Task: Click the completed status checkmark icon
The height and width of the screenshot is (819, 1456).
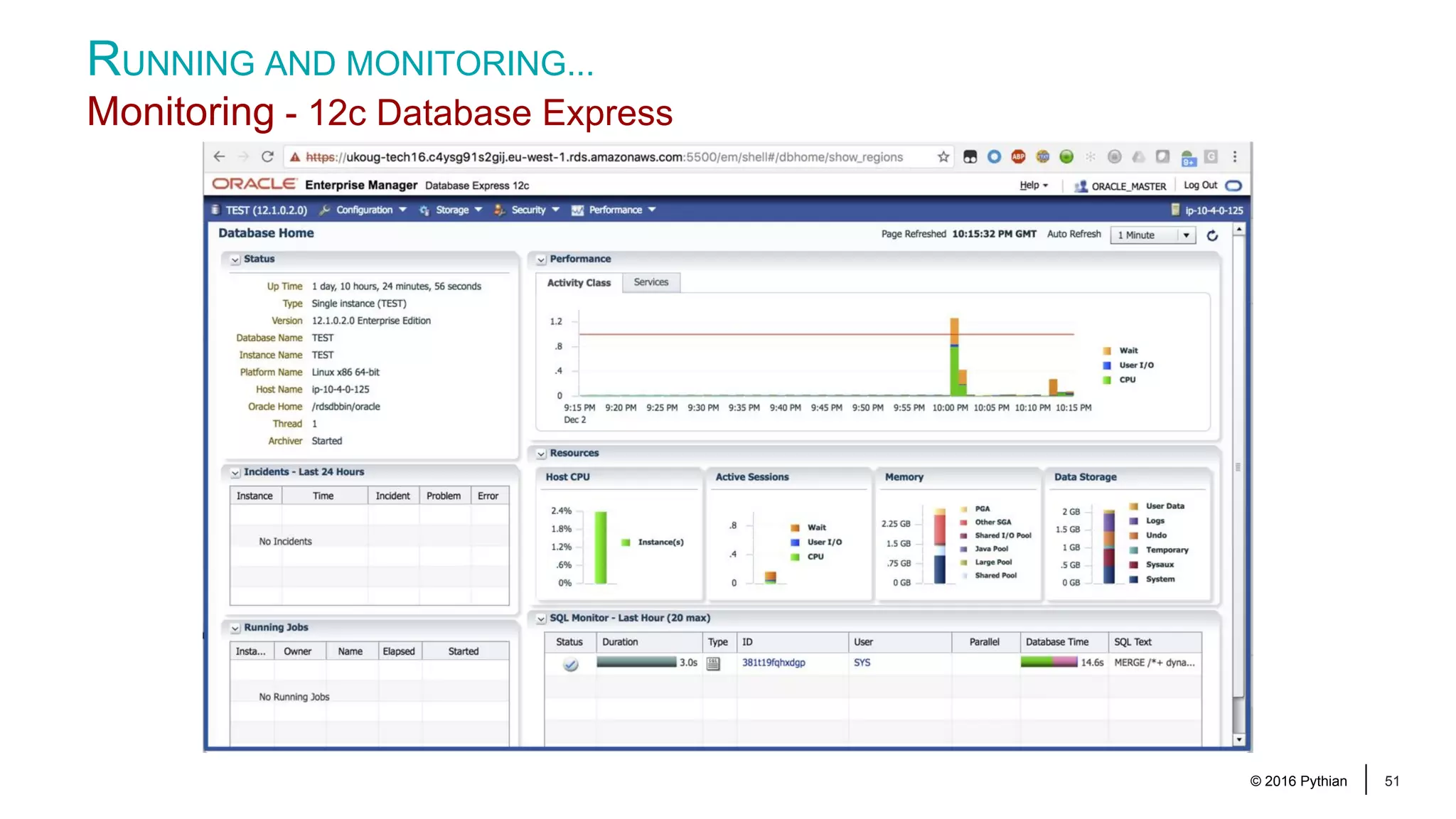Action: point(570,664)
